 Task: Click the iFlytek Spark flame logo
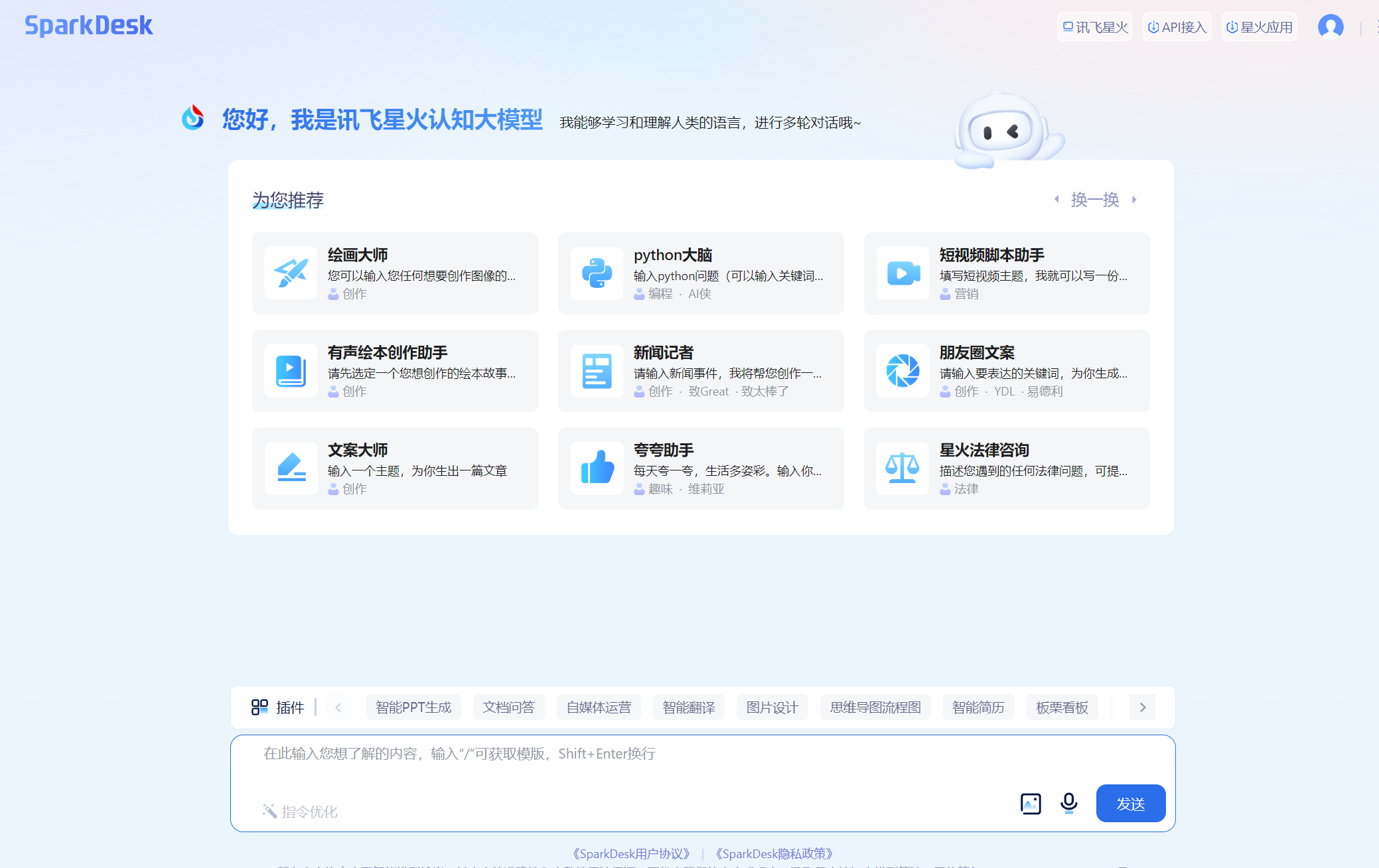(193, 118)
